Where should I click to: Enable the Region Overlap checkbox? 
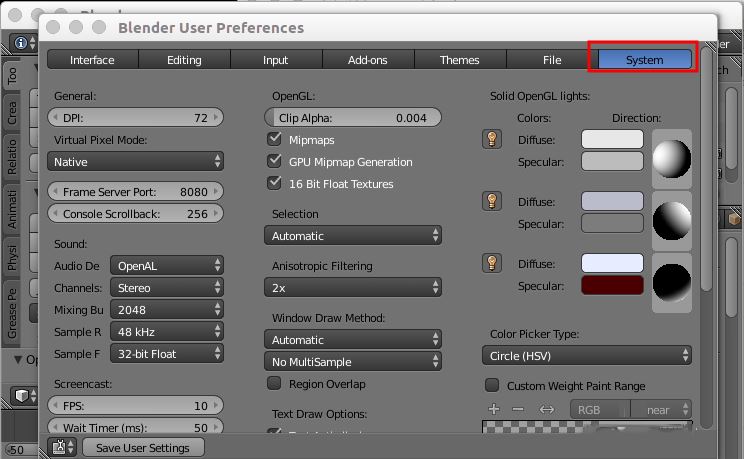274,383
